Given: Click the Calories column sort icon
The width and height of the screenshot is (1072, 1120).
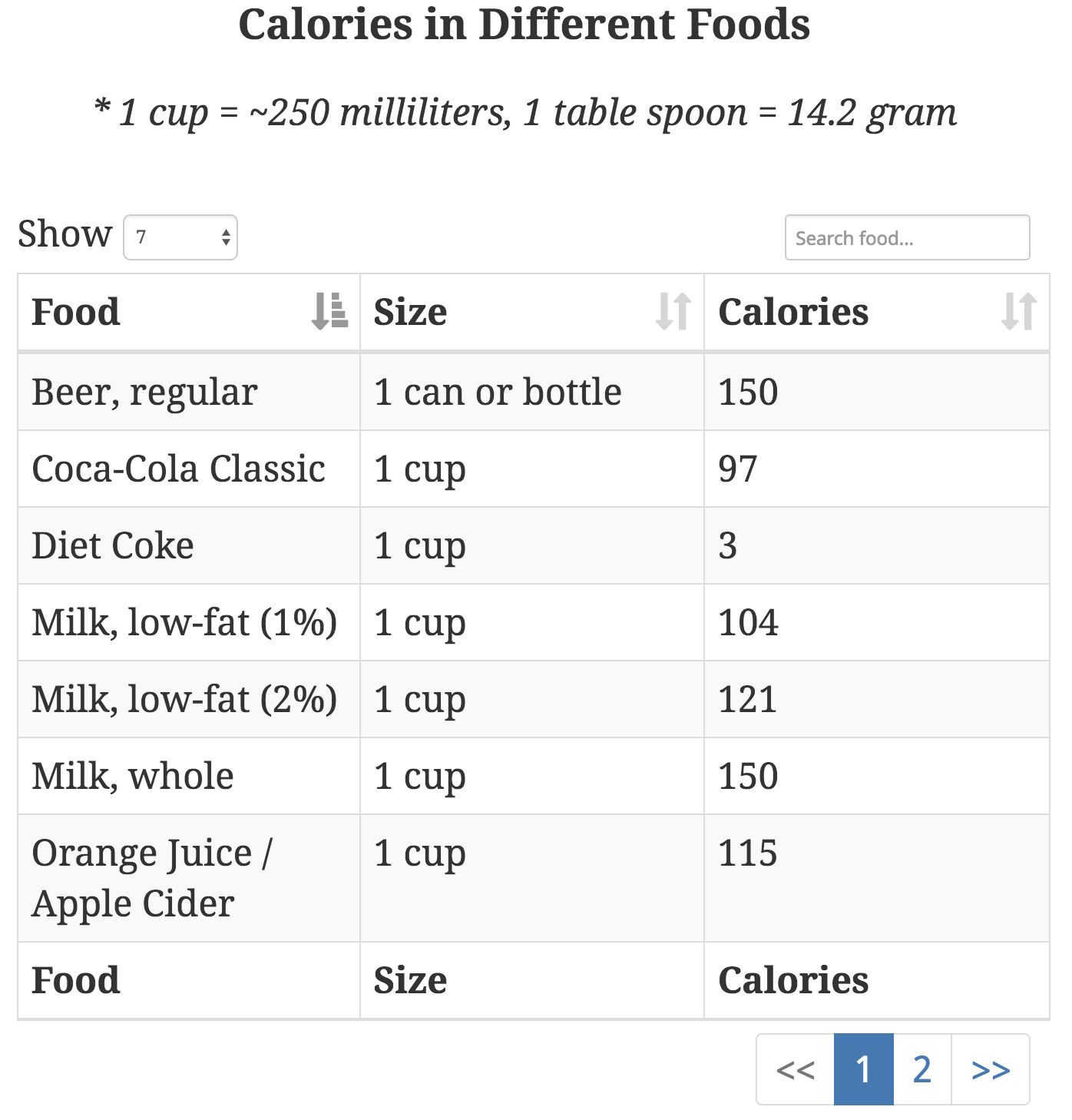Looking at the screenshot, I should (1019, 312).
